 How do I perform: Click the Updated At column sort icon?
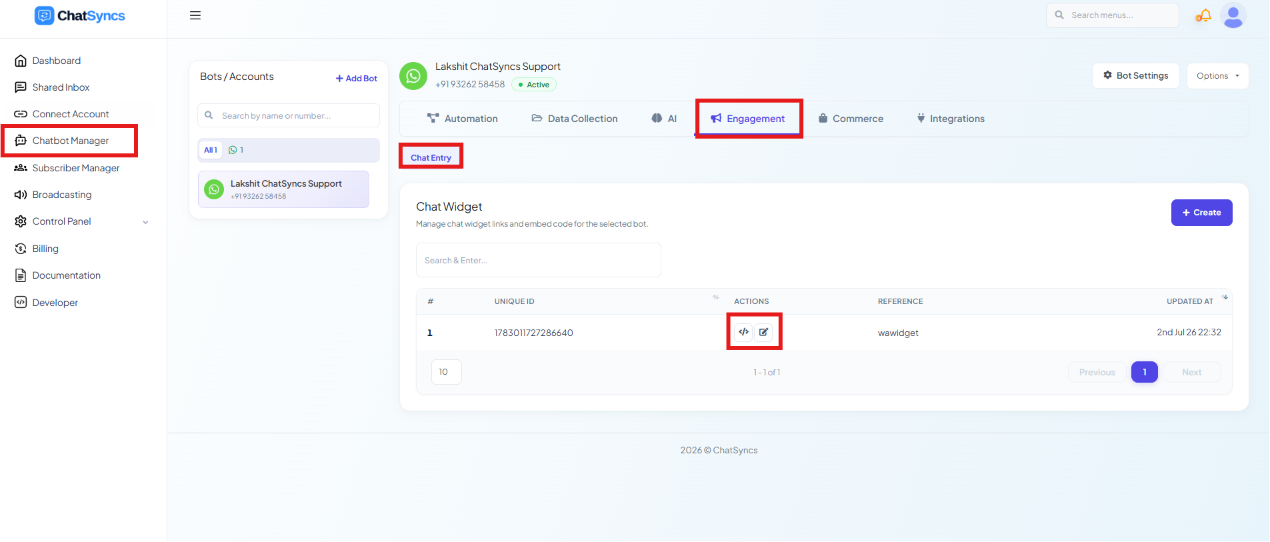(1225, 297)
